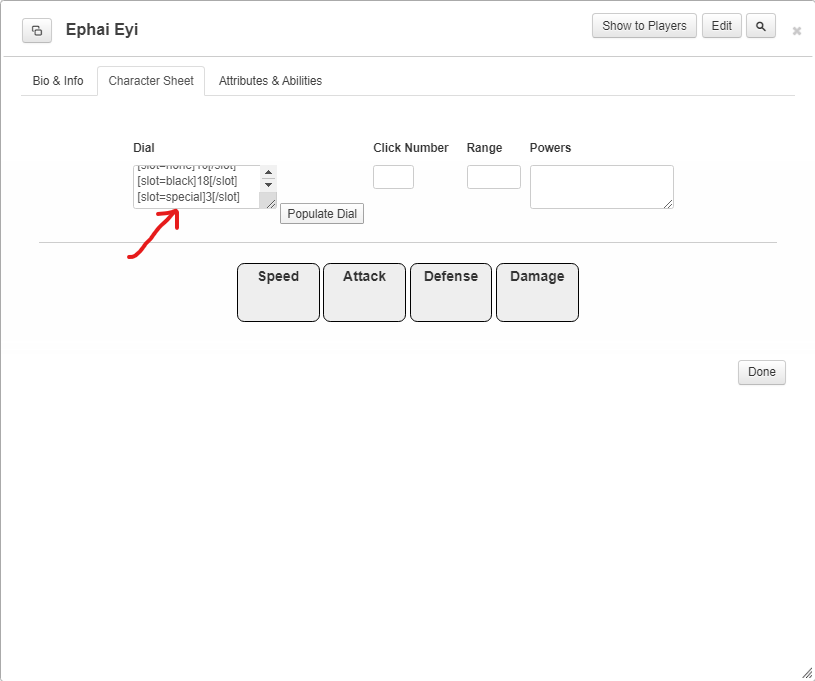
Task: Click the Range field label
Action: 484,148
